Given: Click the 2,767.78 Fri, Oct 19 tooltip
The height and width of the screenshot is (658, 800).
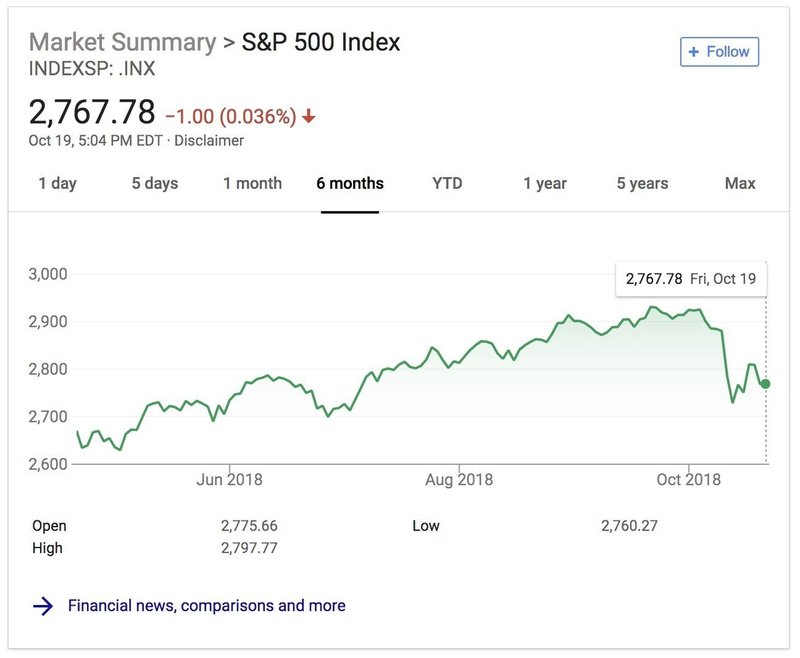Looking at the screenshot, I should (x=691, y=279).
